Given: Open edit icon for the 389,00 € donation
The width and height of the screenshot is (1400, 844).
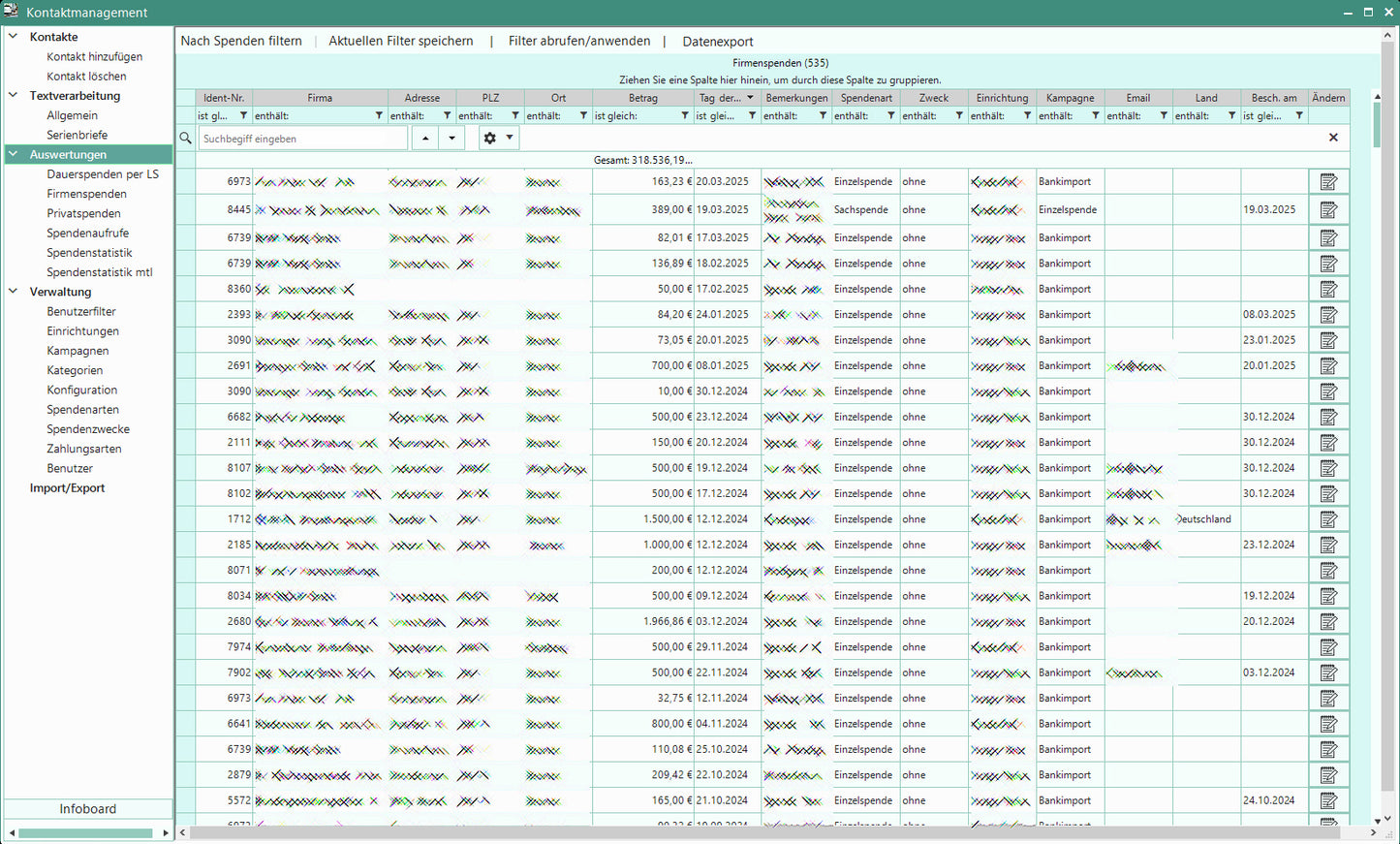Looking at the screenshot, I should pyautogui.click(x=1328, y=210).
